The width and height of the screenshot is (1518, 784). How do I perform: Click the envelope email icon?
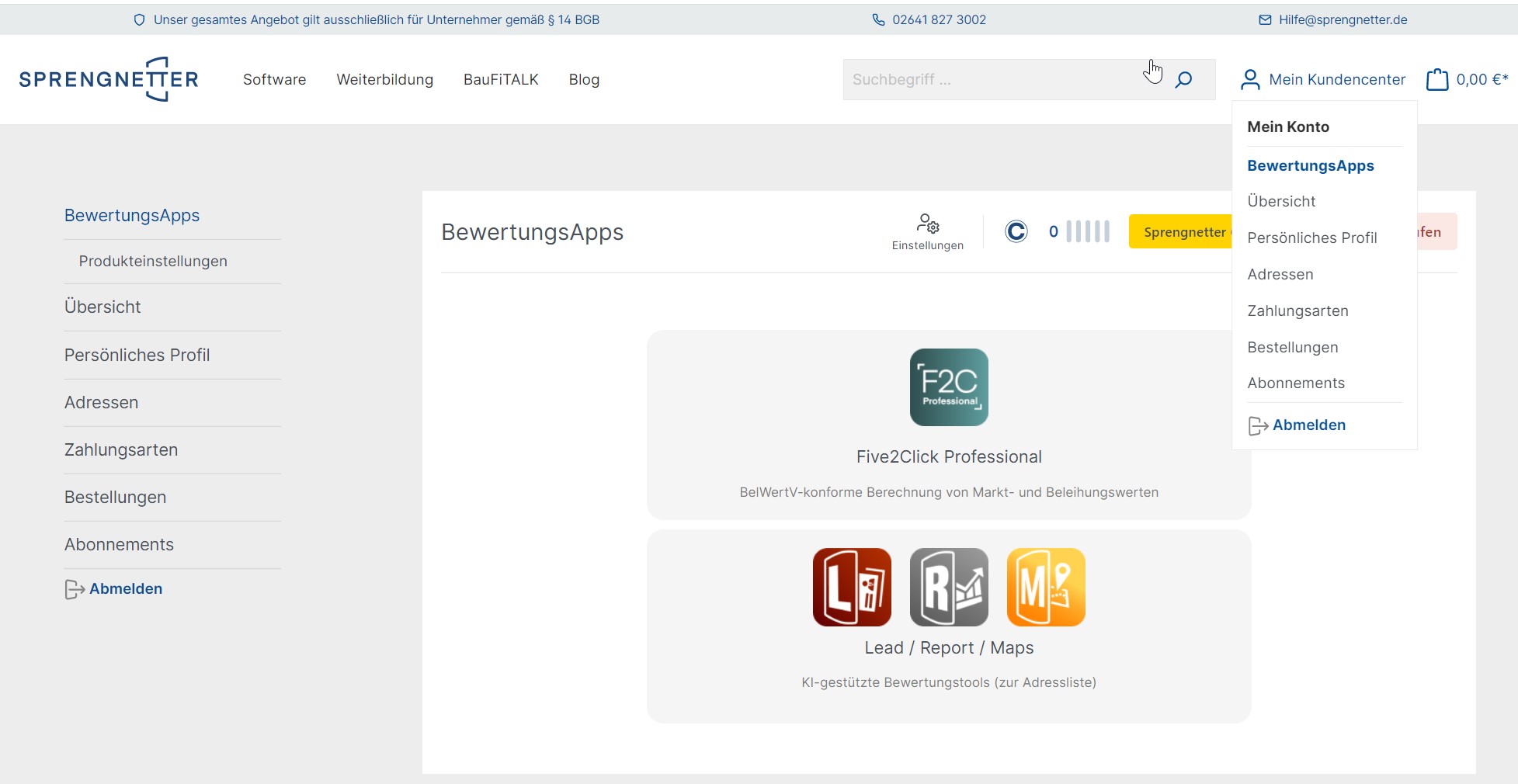click(x=1265, y=19)
